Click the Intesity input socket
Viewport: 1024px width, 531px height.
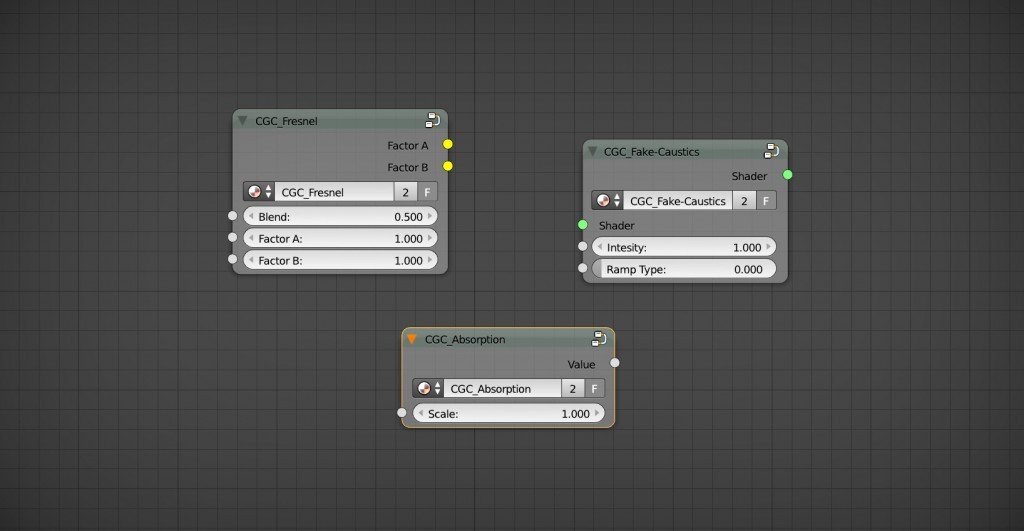tap(583, 246)
